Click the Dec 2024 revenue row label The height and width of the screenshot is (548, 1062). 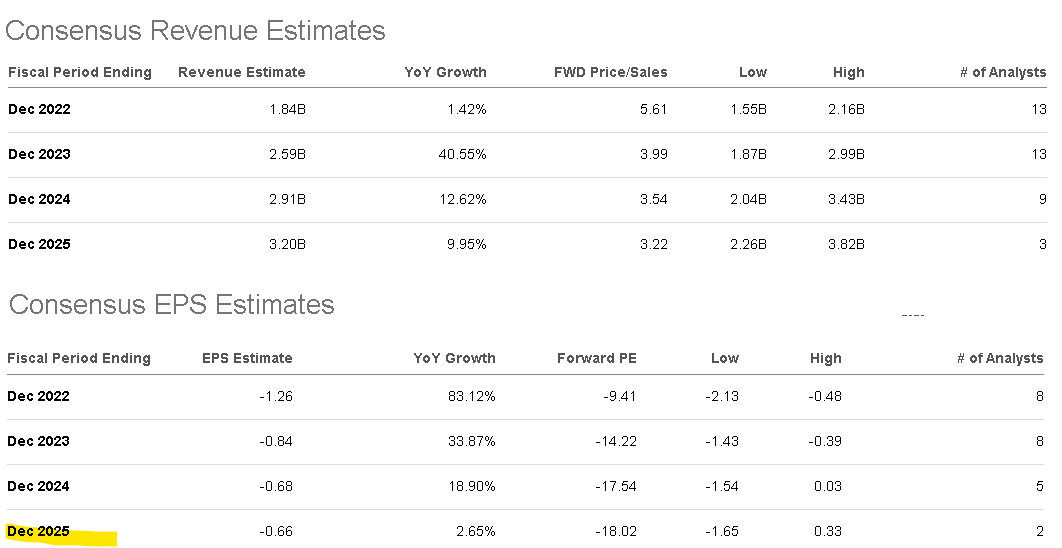(x=39, y=199)
